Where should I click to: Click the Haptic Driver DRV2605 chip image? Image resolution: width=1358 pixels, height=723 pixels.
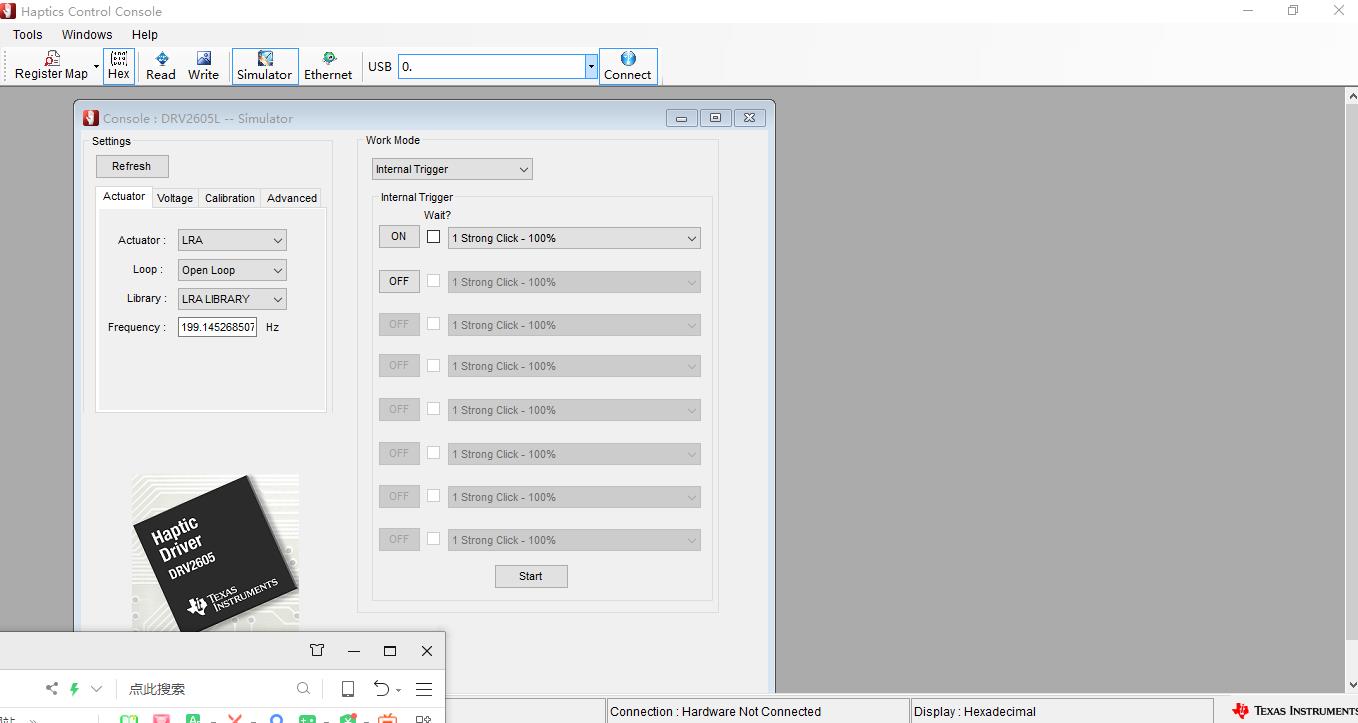216,552
